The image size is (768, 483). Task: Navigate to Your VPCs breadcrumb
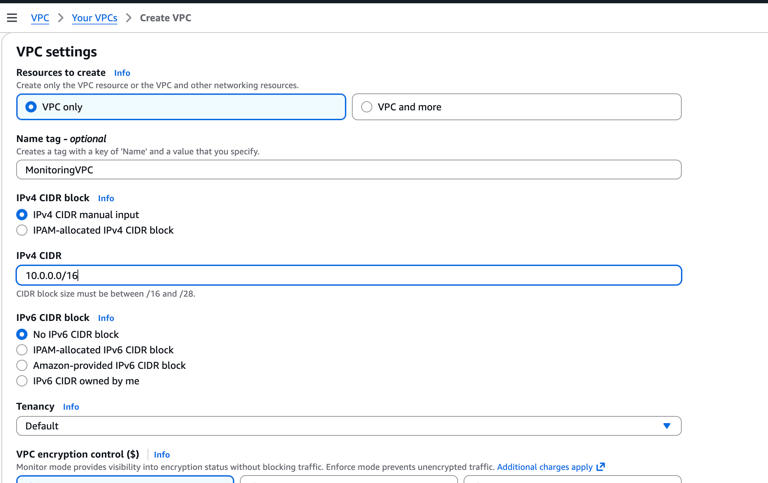tap(94, 18)
